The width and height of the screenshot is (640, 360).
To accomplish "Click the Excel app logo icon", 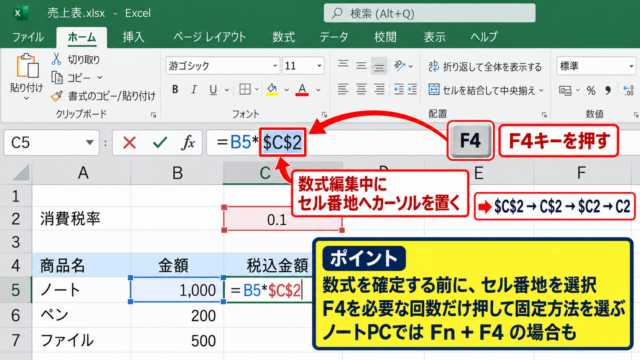I will point(20,13).
